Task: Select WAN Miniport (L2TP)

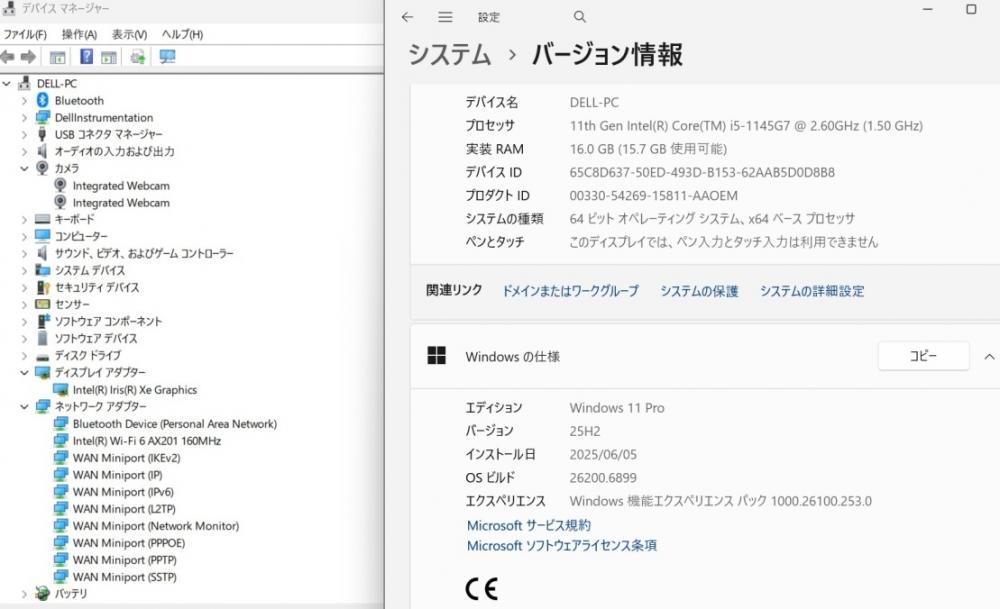Action: 124,509
